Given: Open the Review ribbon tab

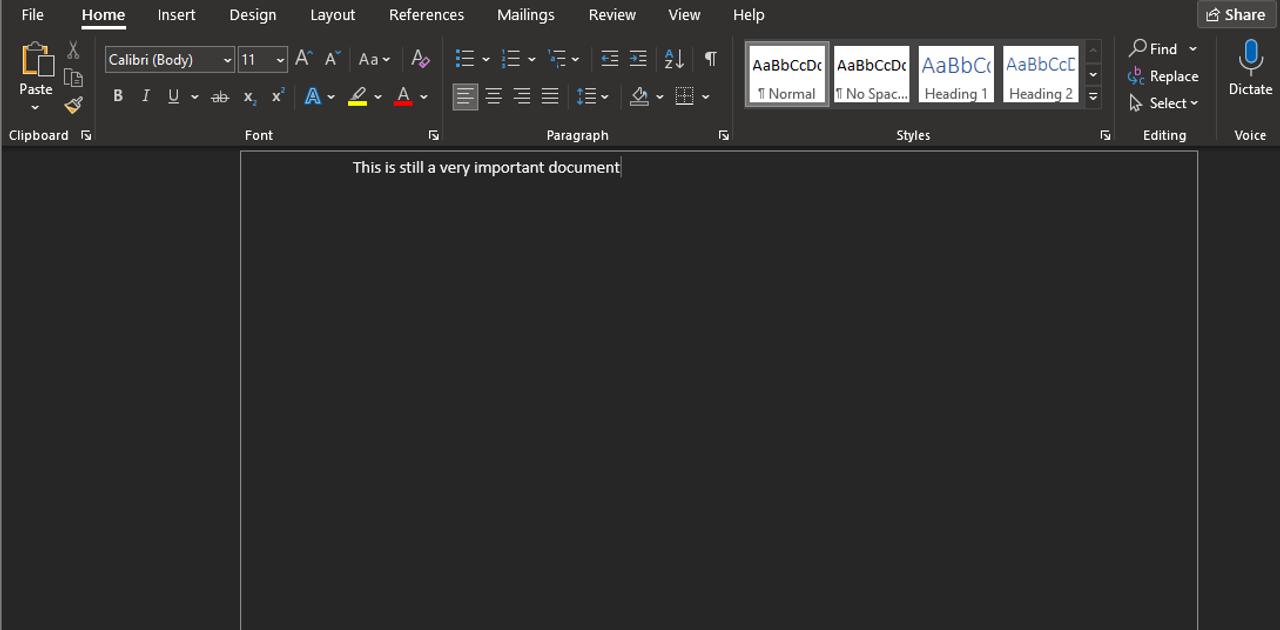Looking at the screenshot, I should 611,14.
